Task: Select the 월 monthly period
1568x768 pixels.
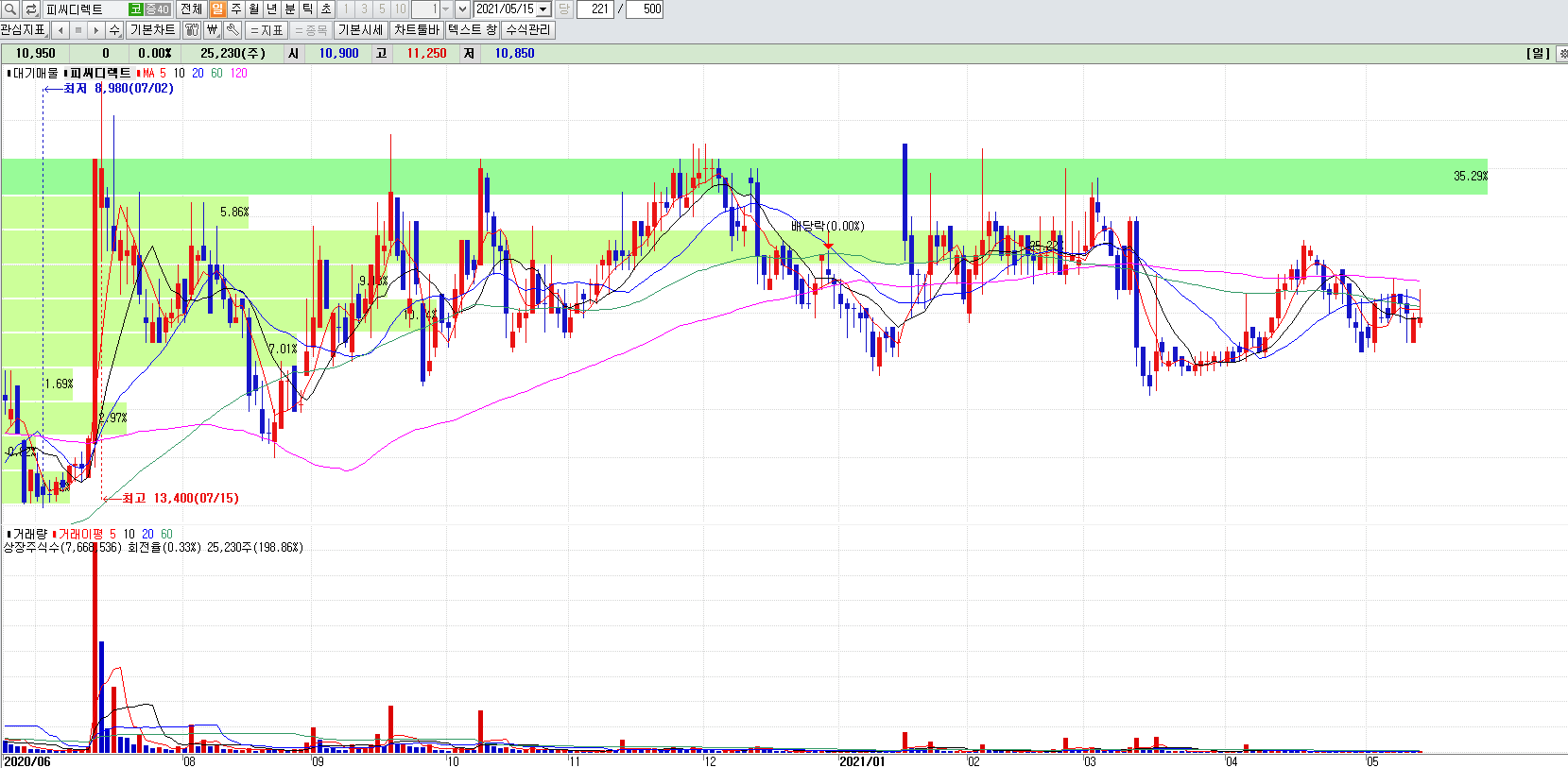Action: tap(254, 9)
